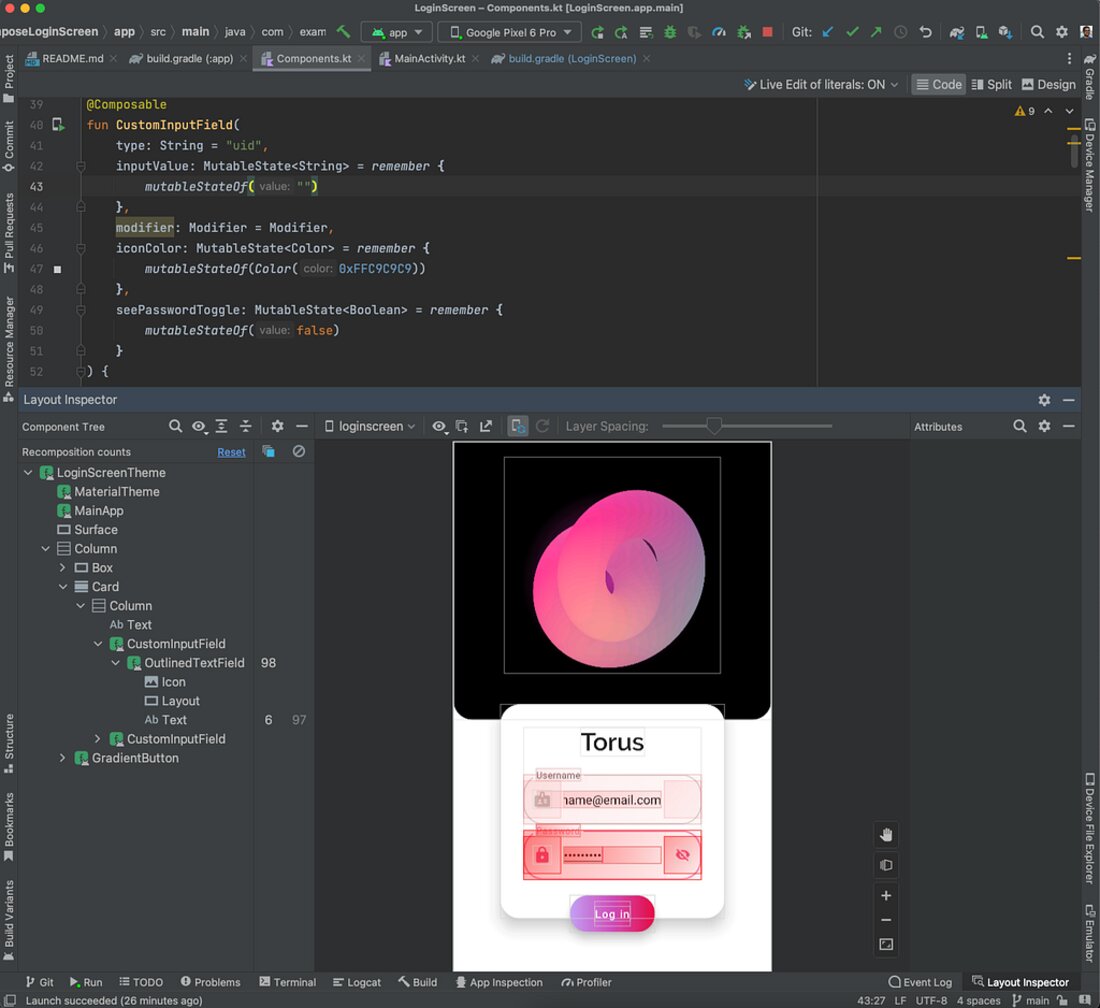Click the Git undo rollback arrow
Screen dimensions: 1100x1008
[x=925, y=32]
